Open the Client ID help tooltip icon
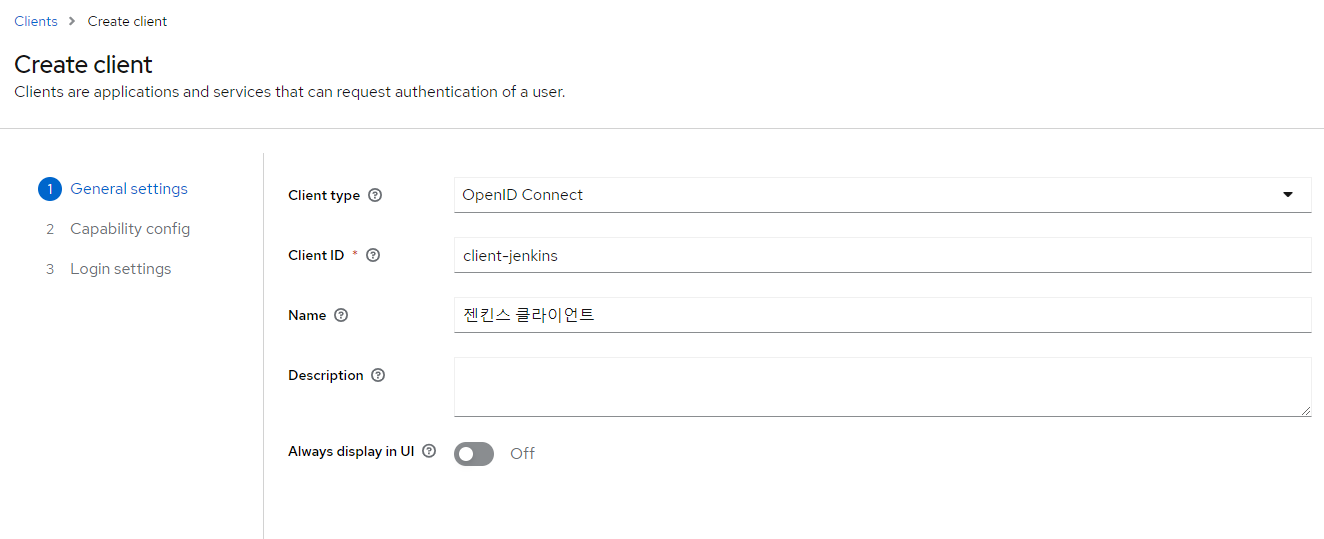Image resolution: width=1324 pixels, height=539 pixels. tap(373, 255)
